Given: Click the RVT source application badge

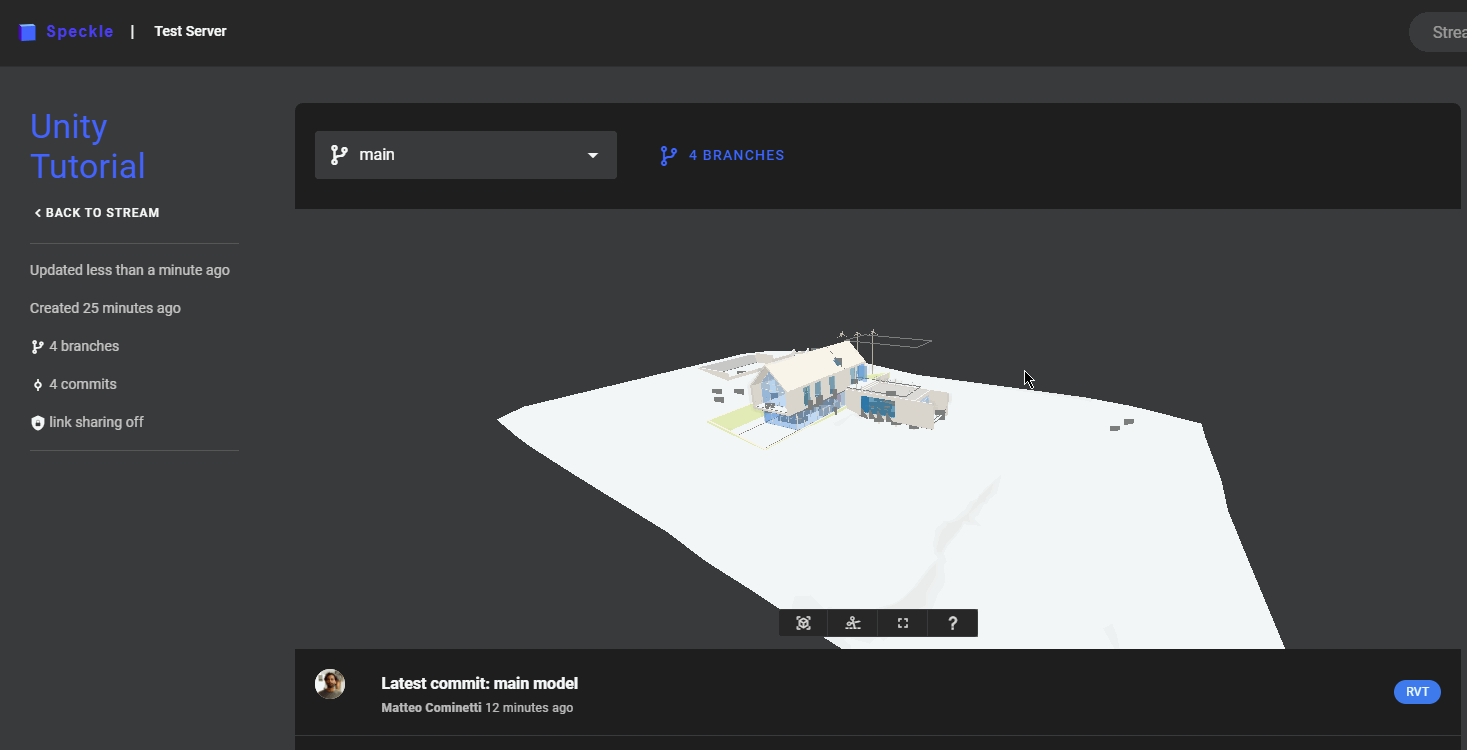Looking at the screenshot, I should 1416,692.
